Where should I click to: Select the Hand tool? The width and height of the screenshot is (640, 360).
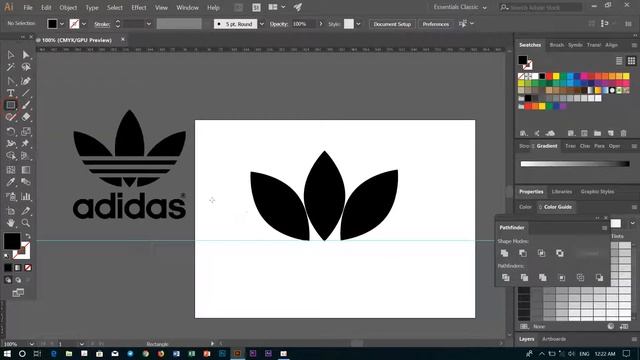(11, 223)
